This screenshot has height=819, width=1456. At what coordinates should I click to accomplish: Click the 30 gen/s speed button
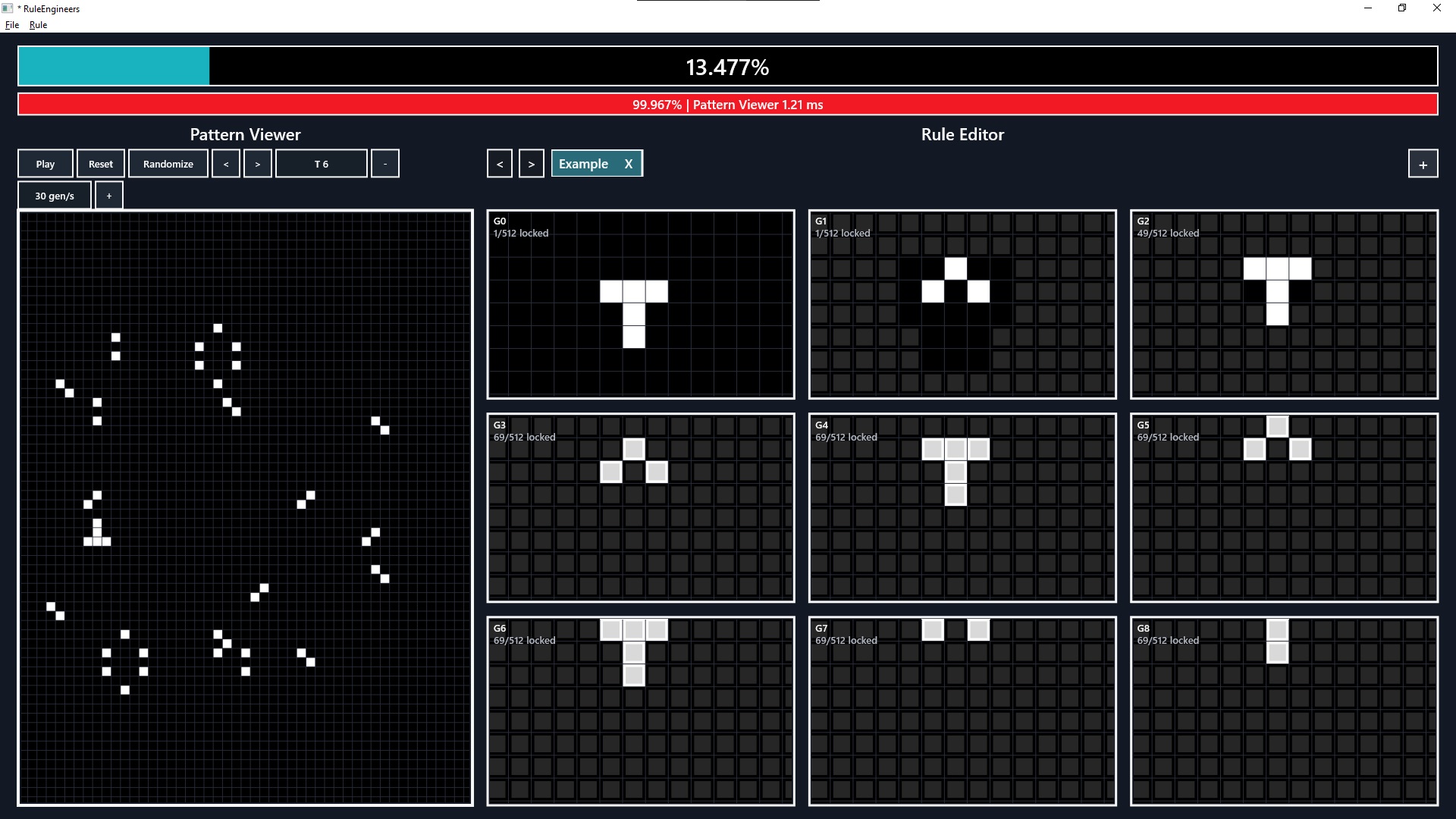55,196
